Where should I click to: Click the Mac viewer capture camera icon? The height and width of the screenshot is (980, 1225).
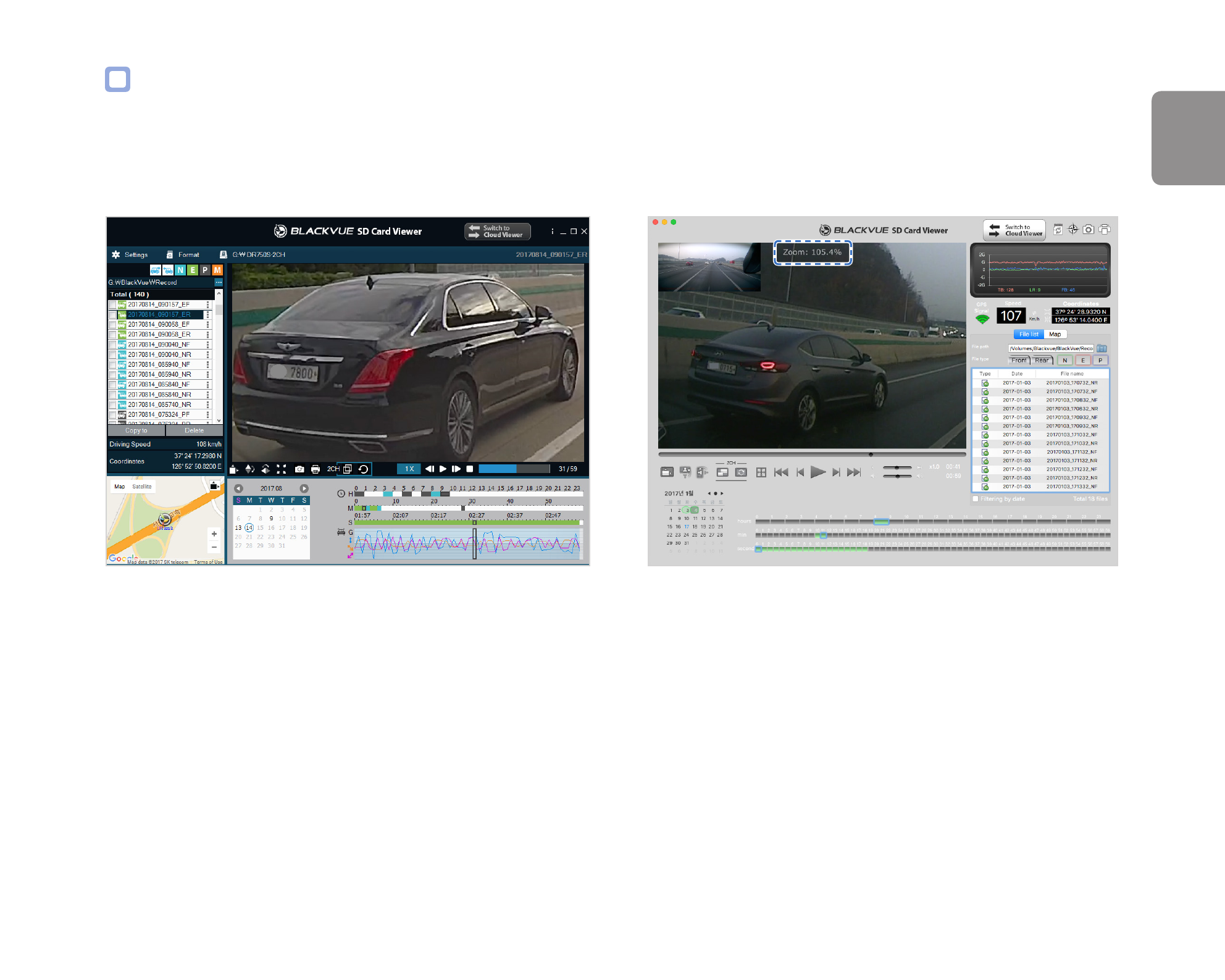pyautogui.click(x=1089, y=230)
